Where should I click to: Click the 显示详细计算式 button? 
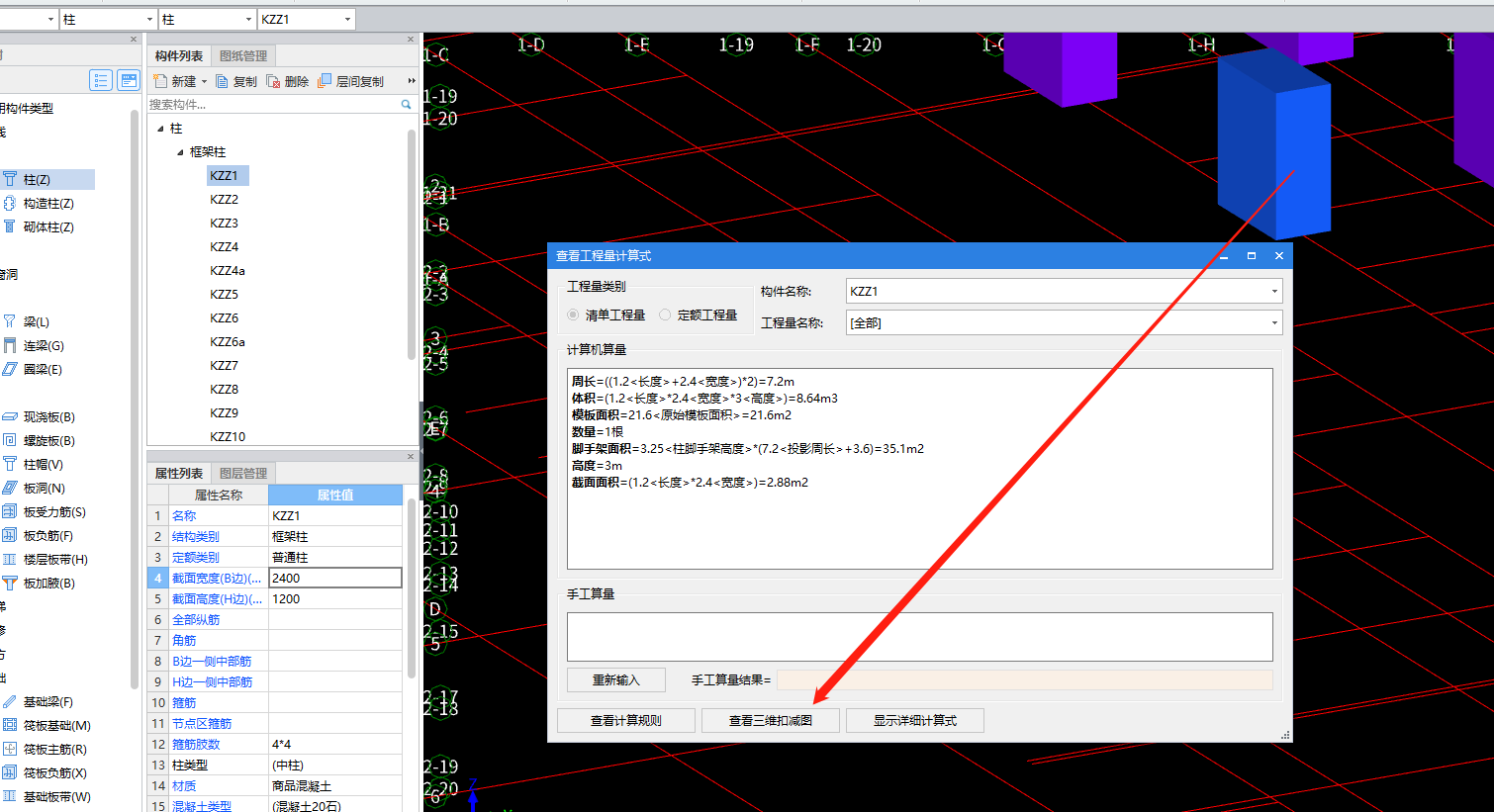pyautogui.click(x=915, y=720)
